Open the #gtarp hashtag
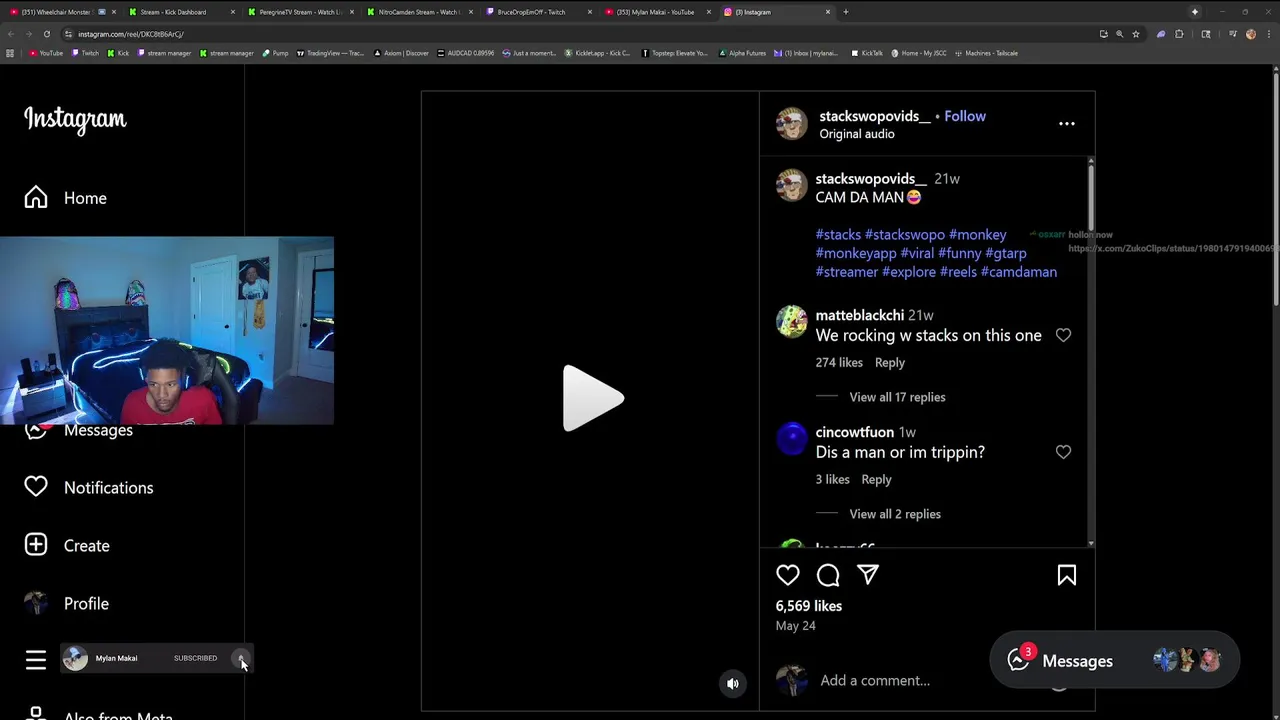Screen dimensions: 1280x720 click(x=1006, y=254)
